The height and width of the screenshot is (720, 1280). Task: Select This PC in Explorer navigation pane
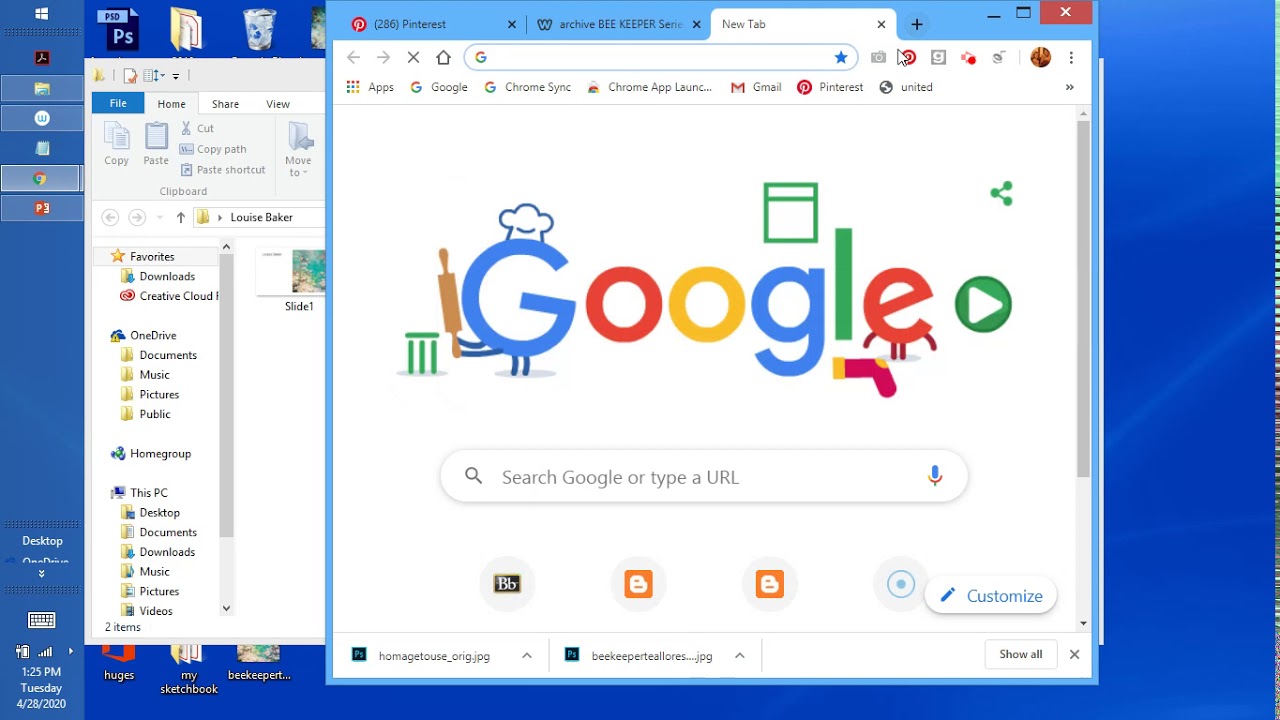coord(139,492)
